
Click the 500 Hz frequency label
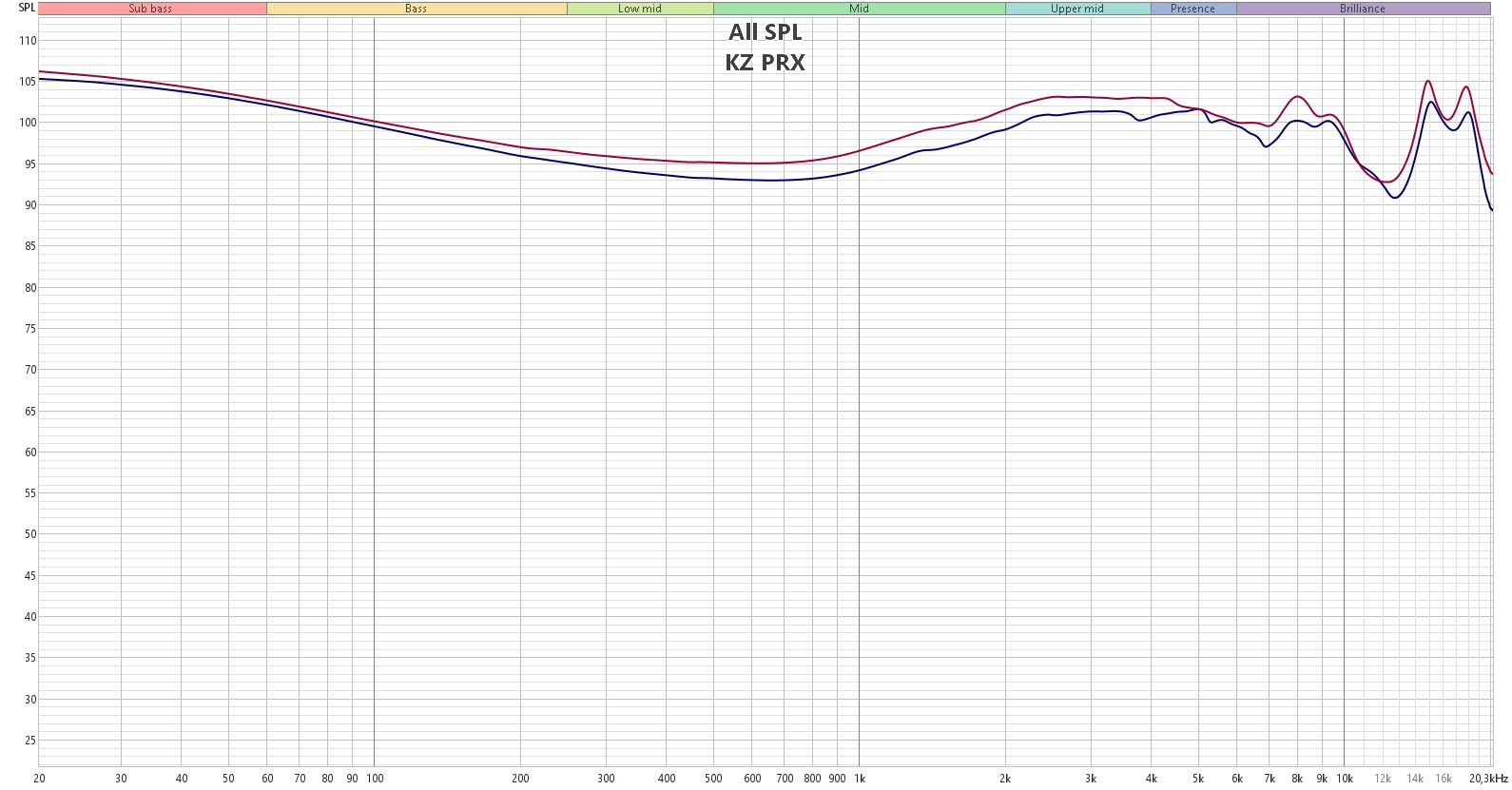713,779
